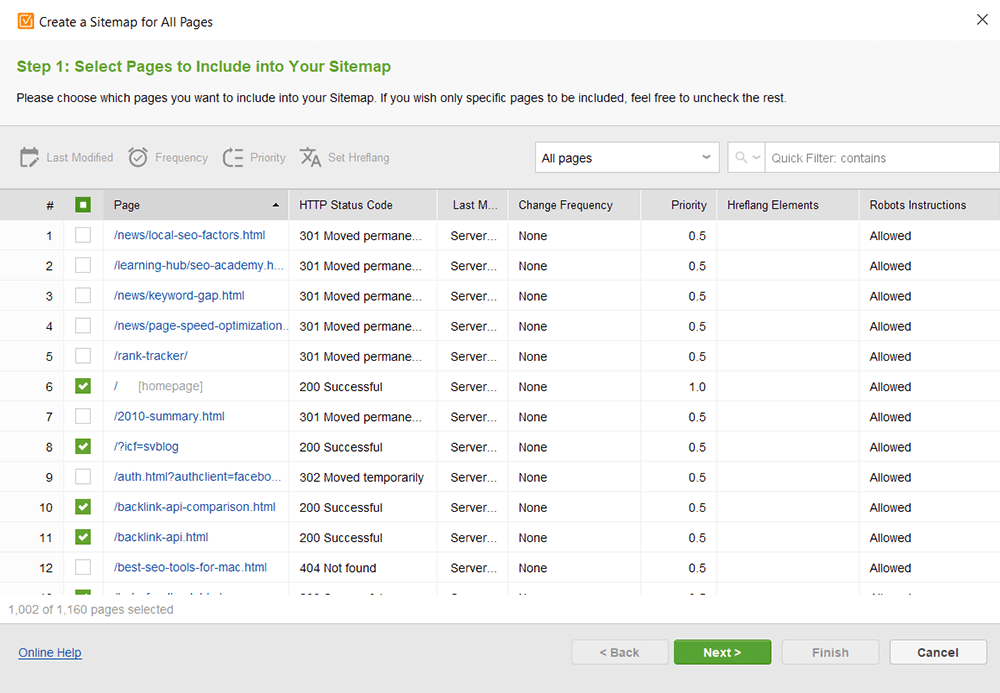The image size is (1000, 693).
Task: Uncheck the /?icf=svblog row checkbox
Action: click(x=83, y=446)
